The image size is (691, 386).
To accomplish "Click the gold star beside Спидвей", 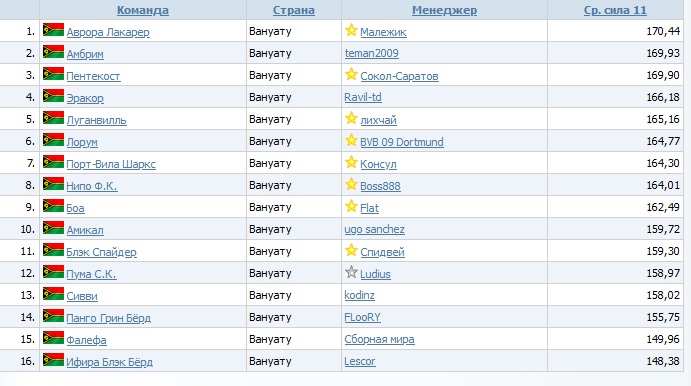I will tap(351, 250).
